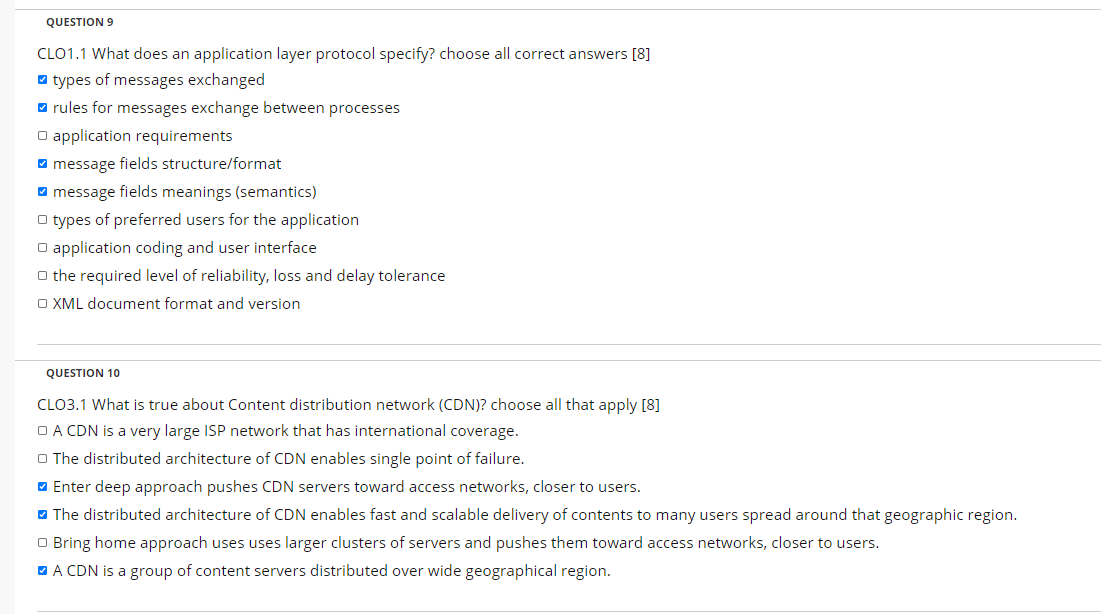Click the 'types of messages exchanged' answer label
The width and height of the screenshot is (1101, 614).
tap(159, 79)
